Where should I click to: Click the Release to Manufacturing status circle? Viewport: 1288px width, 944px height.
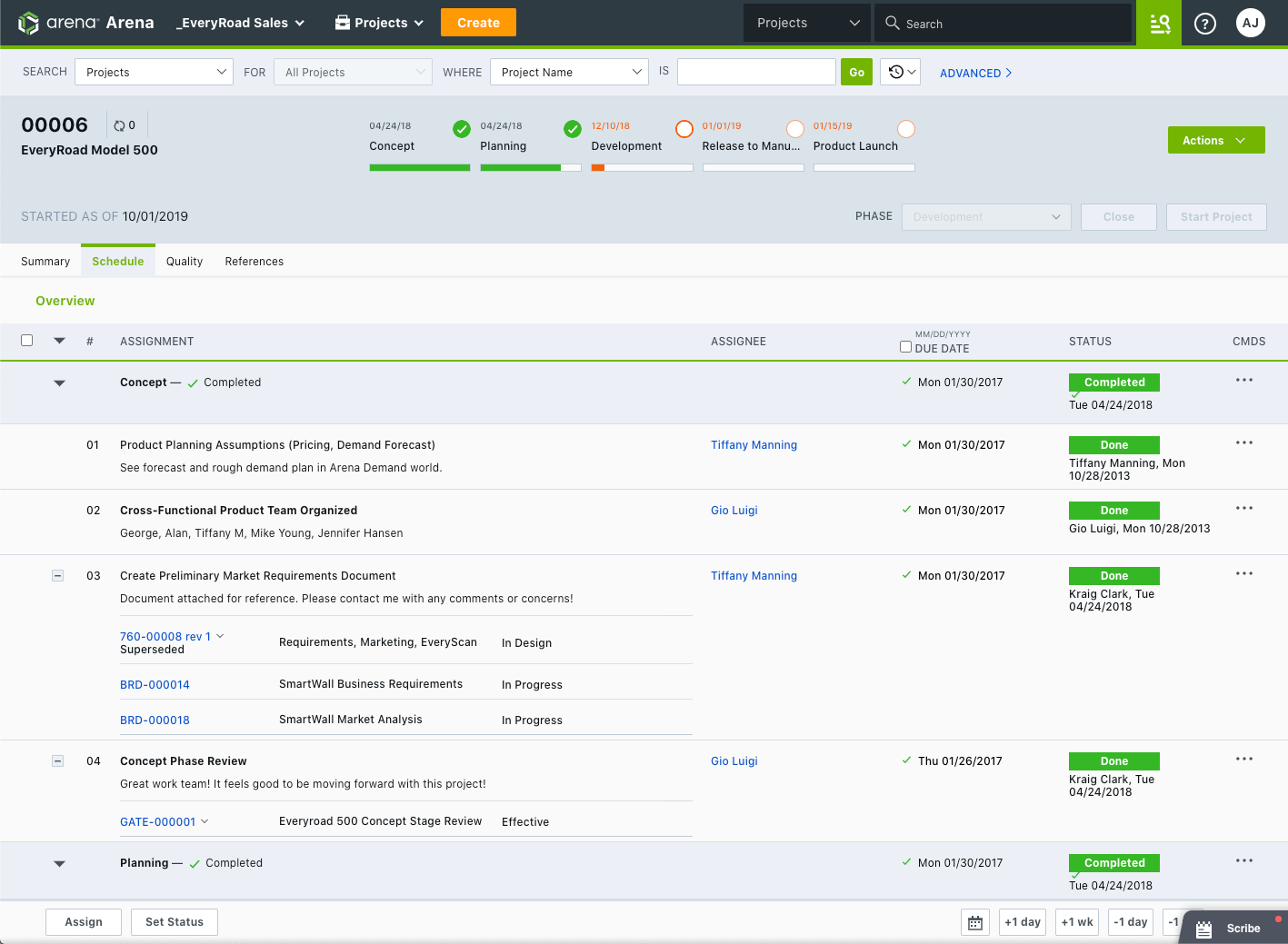click(x=795, y=129)
